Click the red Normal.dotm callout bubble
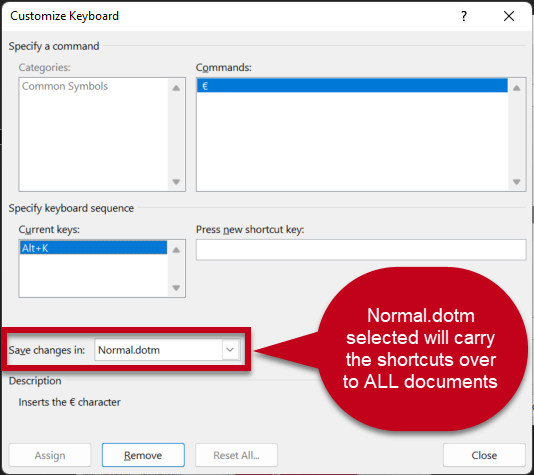This screenshot has height=475, width=534. click(421, 349)
